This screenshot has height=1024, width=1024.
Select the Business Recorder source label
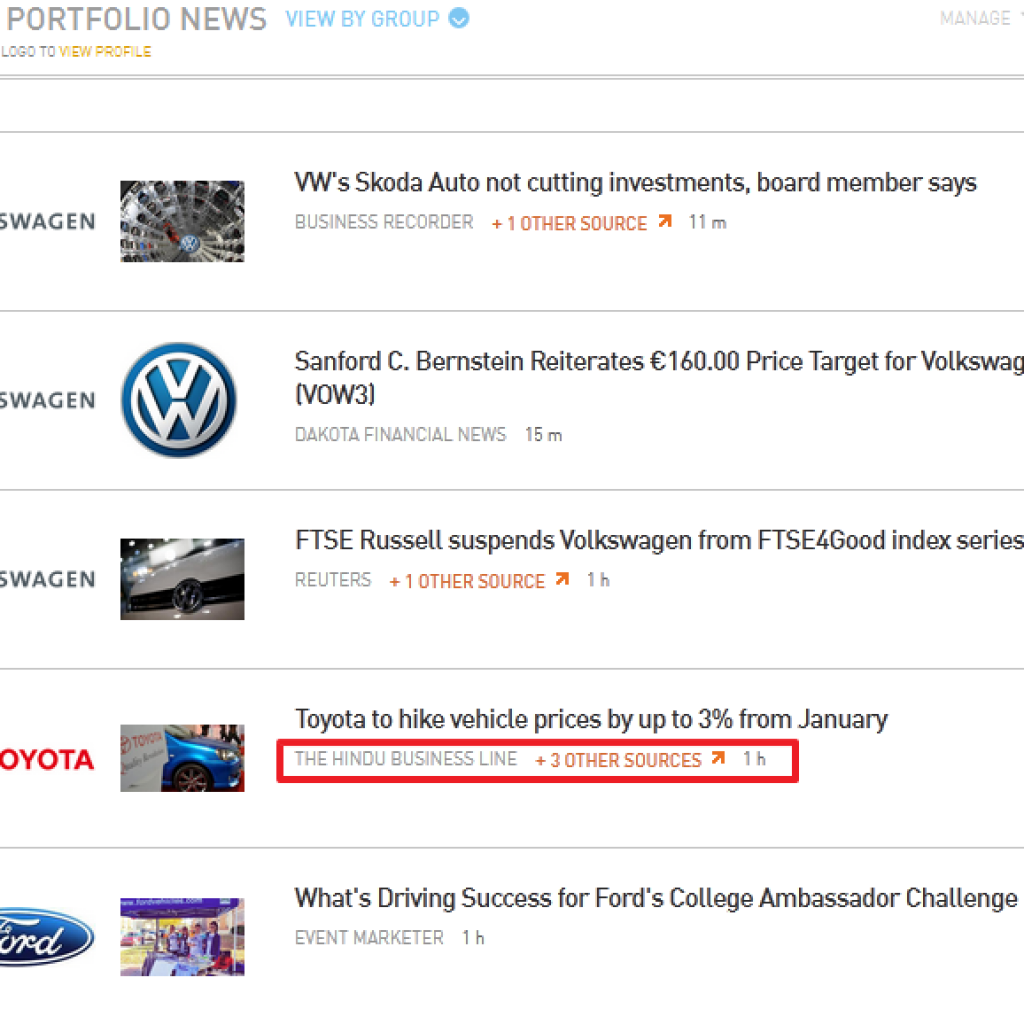tap(384, 223)
